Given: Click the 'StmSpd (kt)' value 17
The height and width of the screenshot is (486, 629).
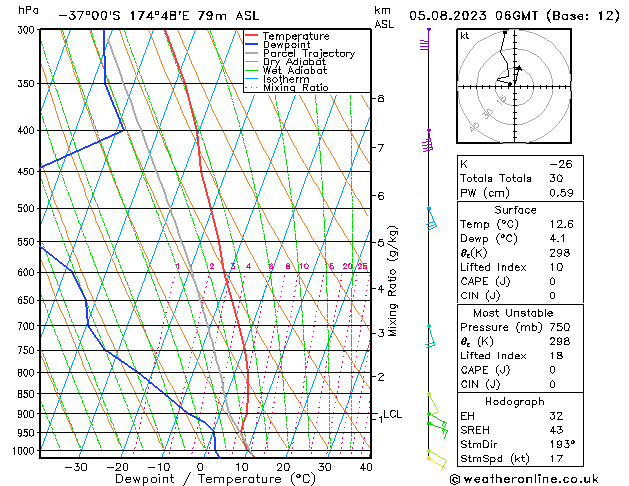Looking at the screenshot, I should [x=556, y=458].
